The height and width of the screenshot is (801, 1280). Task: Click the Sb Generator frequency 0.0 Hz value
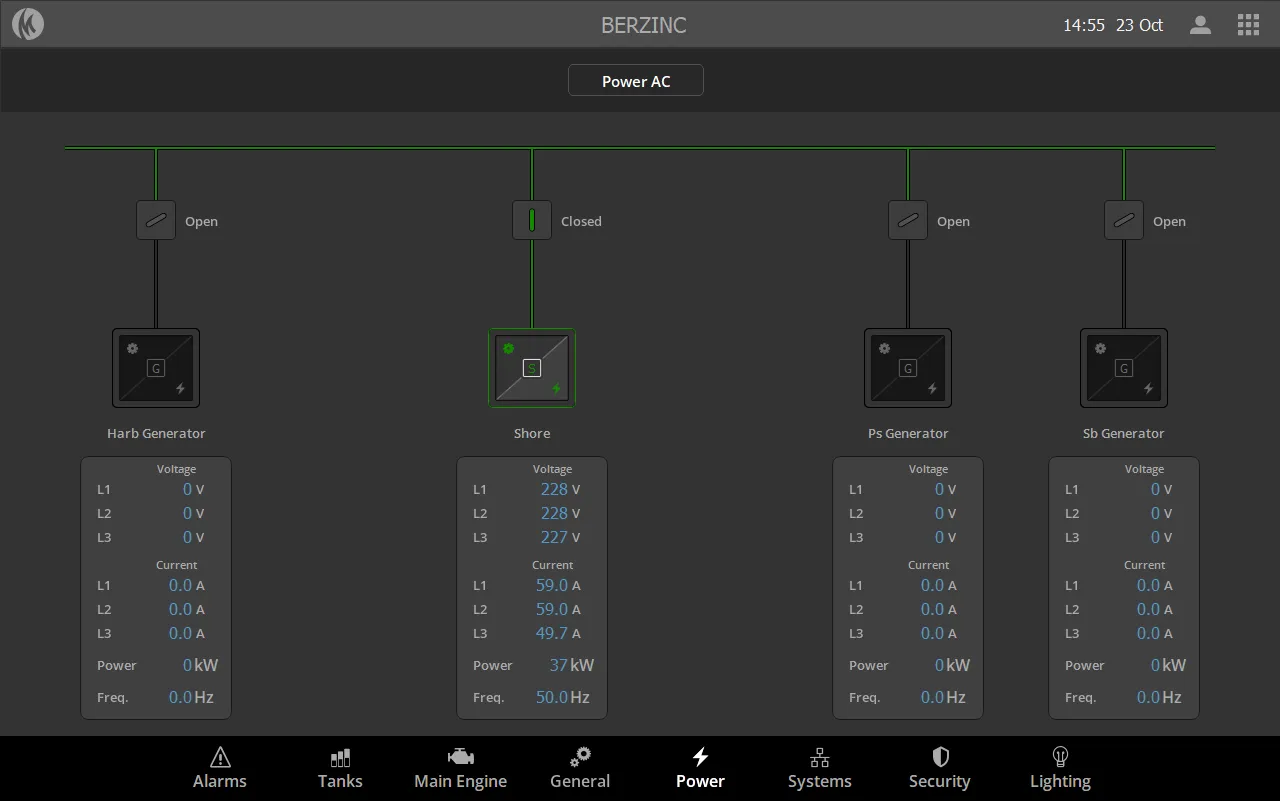[1159, 697]
